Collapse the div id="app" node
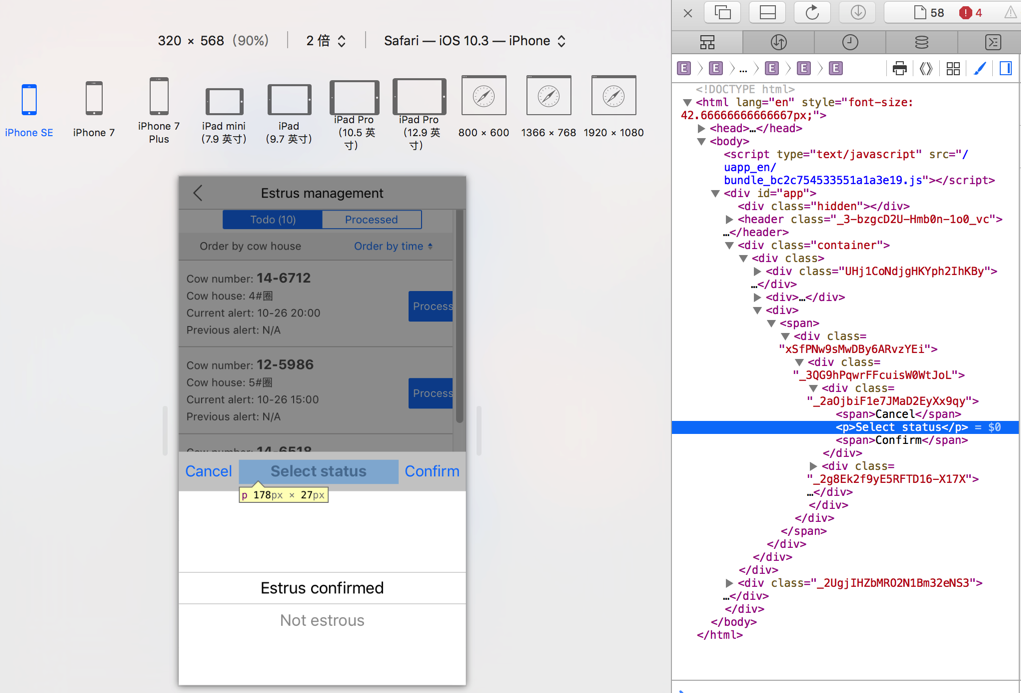 pos(715,193)
